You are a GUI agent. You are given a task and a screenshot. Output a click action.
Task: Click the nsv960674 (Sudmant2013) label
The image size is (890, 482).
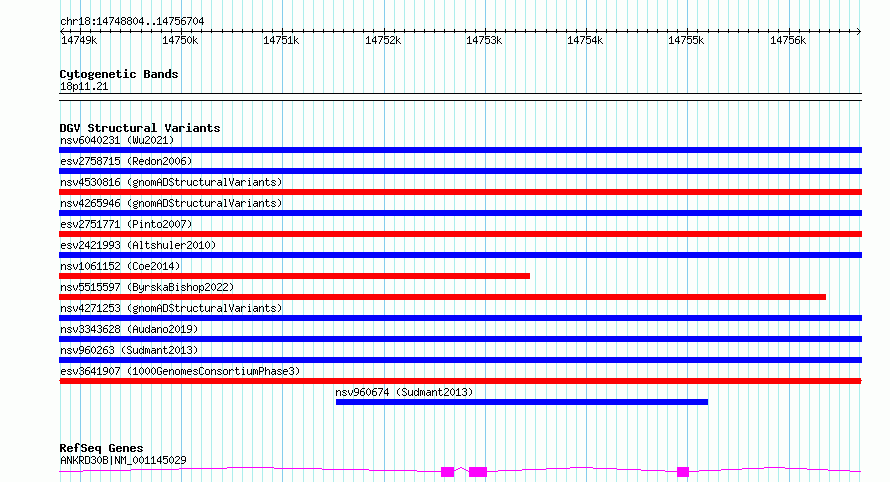pyautogui.click(x=404, y=392)
